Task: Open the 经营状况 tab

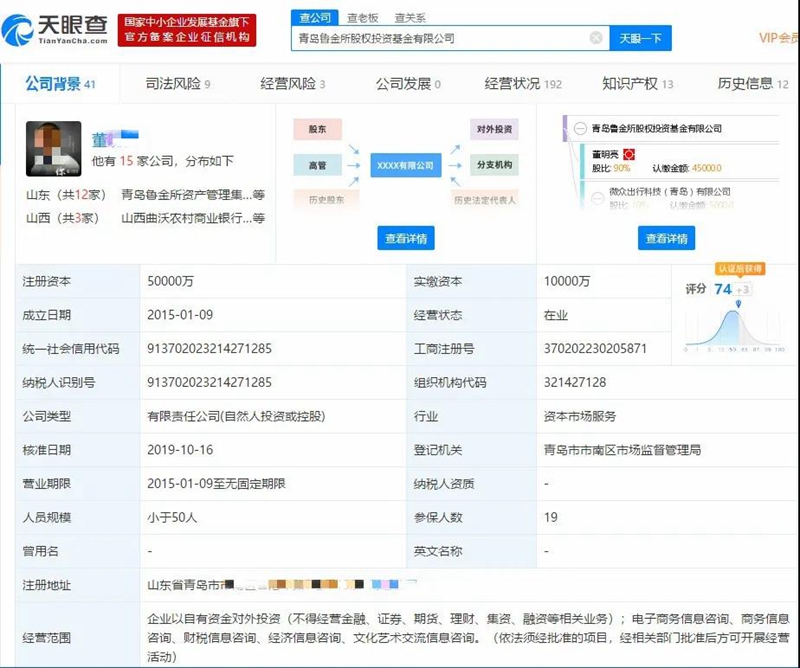Action: coord(523,84)
